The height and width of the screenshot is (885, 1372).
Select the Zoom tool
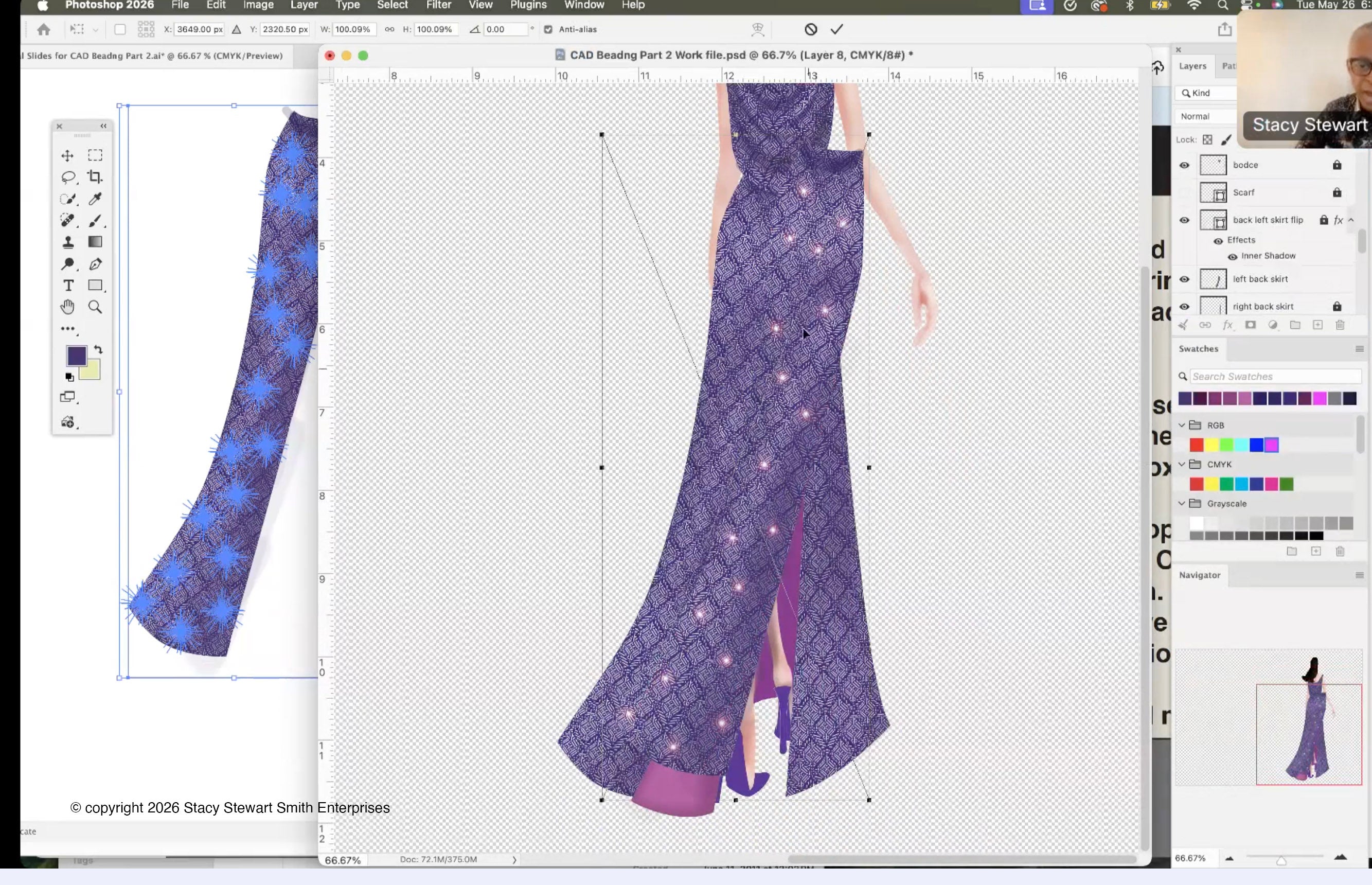95,307
